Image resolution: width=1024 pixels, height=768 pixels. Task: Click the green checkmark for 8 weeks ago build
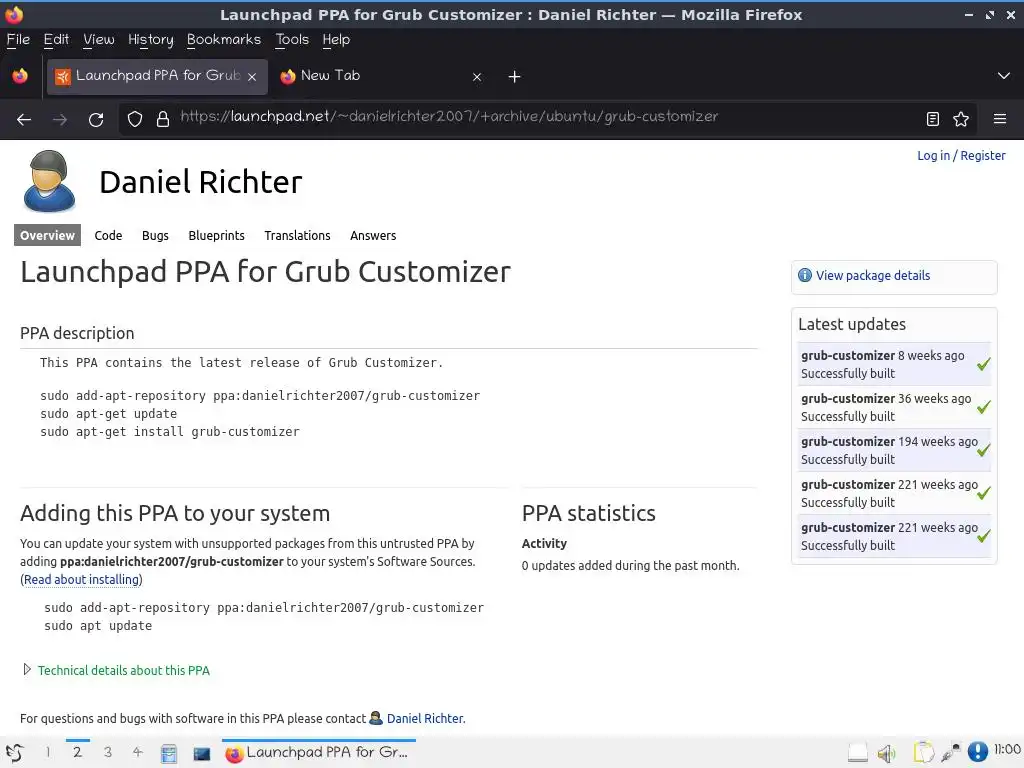pos(984,364)
